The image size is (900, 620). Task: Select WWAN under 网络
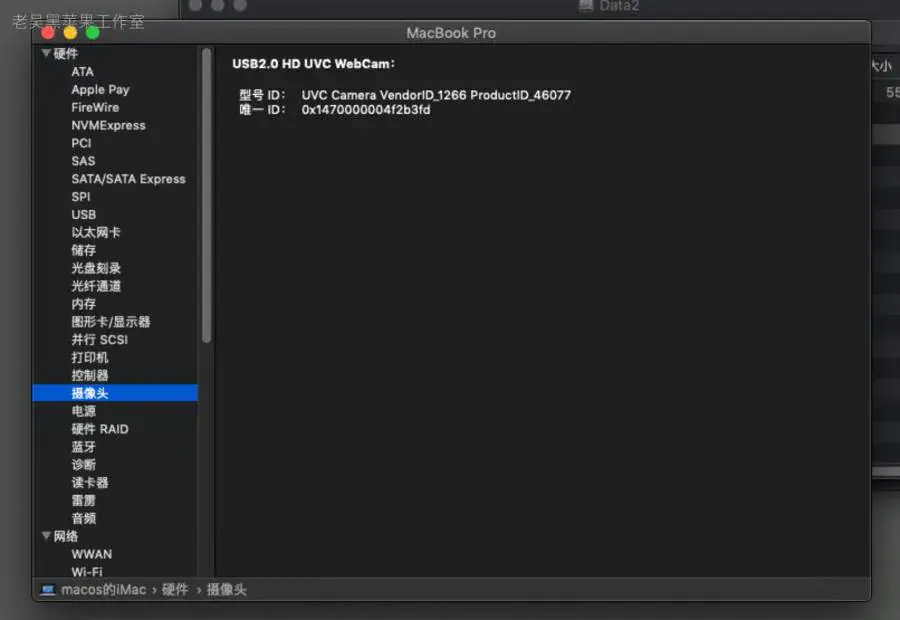click(92, 554)
